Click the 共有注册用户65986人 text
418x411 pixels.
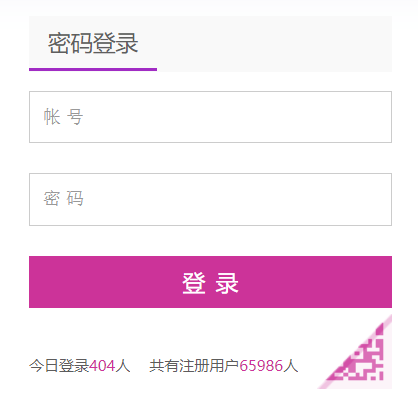[x=224, y=366]
